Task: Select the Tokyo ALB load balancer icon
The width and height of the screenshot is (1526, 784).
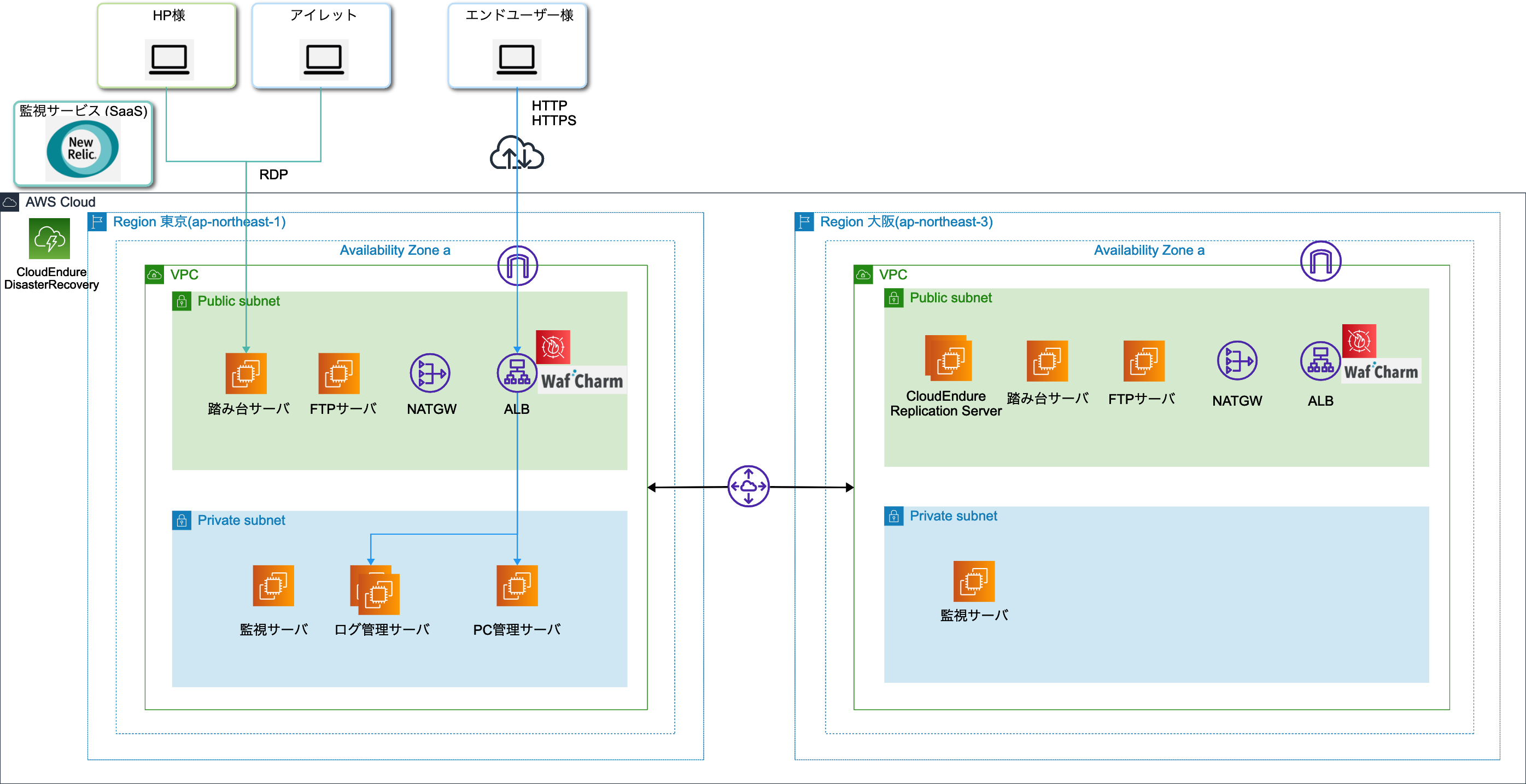Action: point(517,373)
